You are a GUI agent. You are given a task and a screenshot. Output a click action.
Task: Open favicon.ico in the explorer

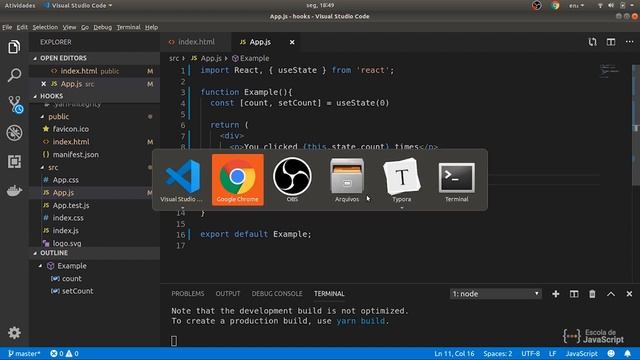click(71, 129)
